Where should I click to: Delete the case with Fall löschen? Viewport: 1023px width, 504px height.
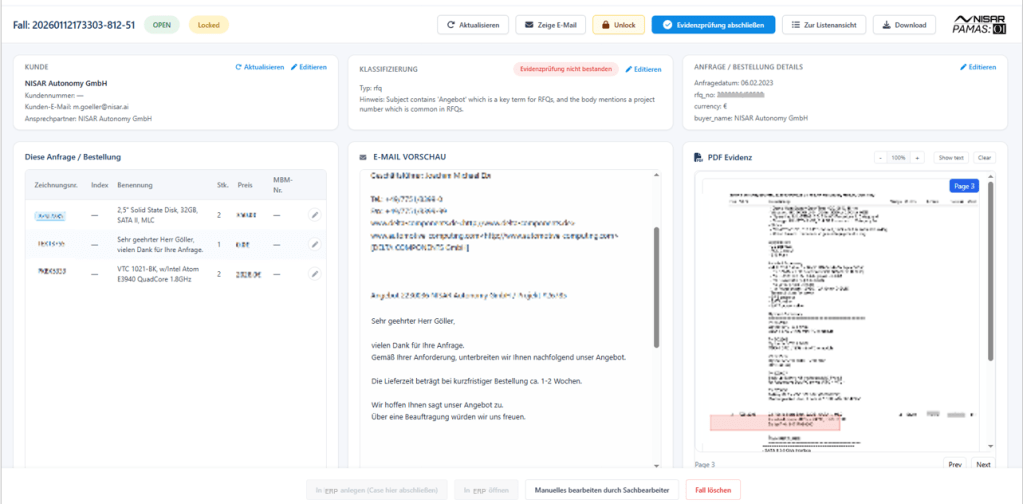pos(713,489)
